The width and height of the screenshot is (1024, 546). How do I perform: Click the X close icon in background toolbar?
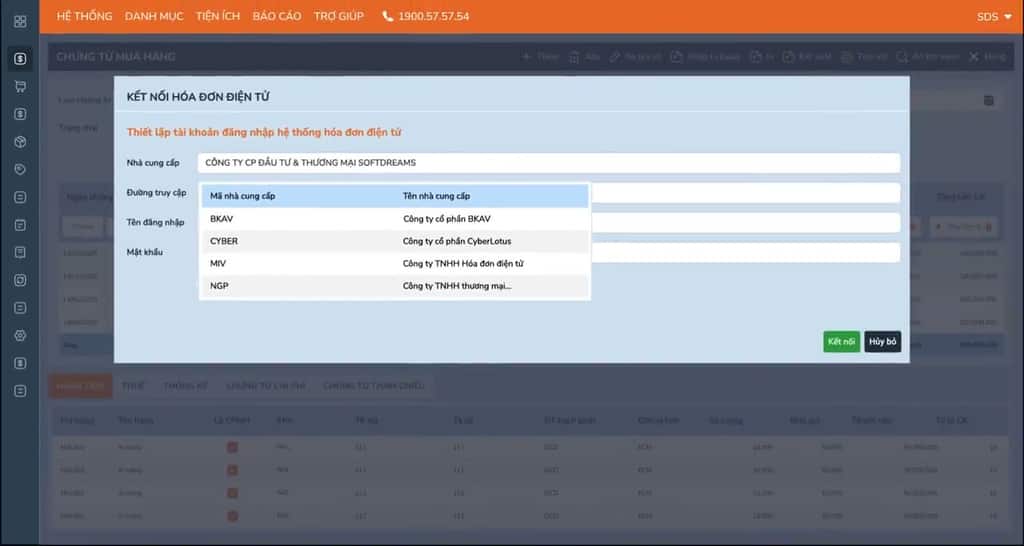tap(974, 57)
